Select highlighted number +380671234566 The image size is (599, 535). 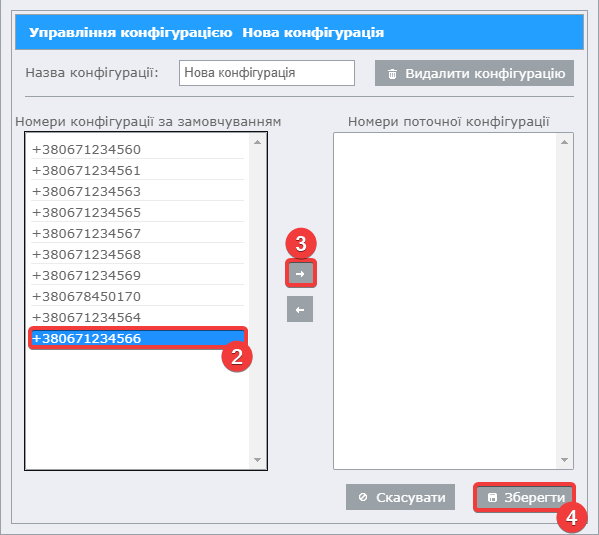tap(138, 338)
